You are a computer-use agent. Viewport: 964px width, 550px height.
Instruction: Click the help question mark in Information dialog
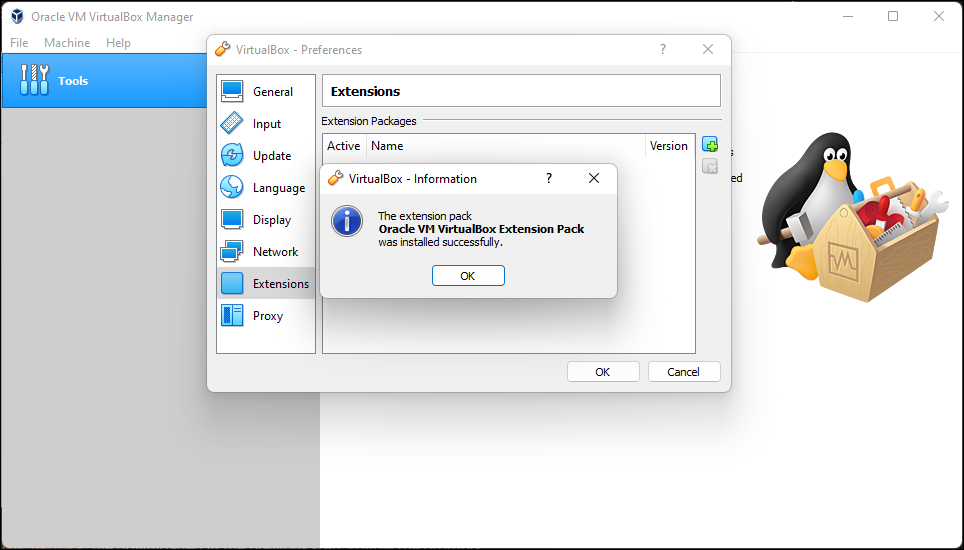(x=548, y=178)
